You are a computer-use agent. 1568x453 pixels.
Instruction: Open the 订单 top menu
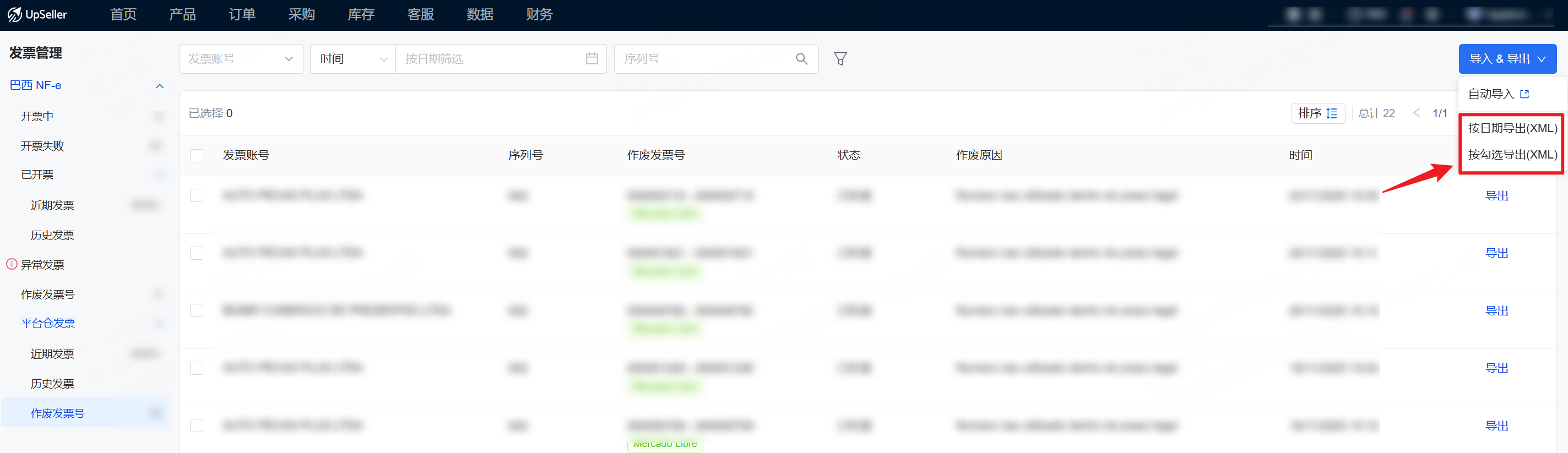242,15
